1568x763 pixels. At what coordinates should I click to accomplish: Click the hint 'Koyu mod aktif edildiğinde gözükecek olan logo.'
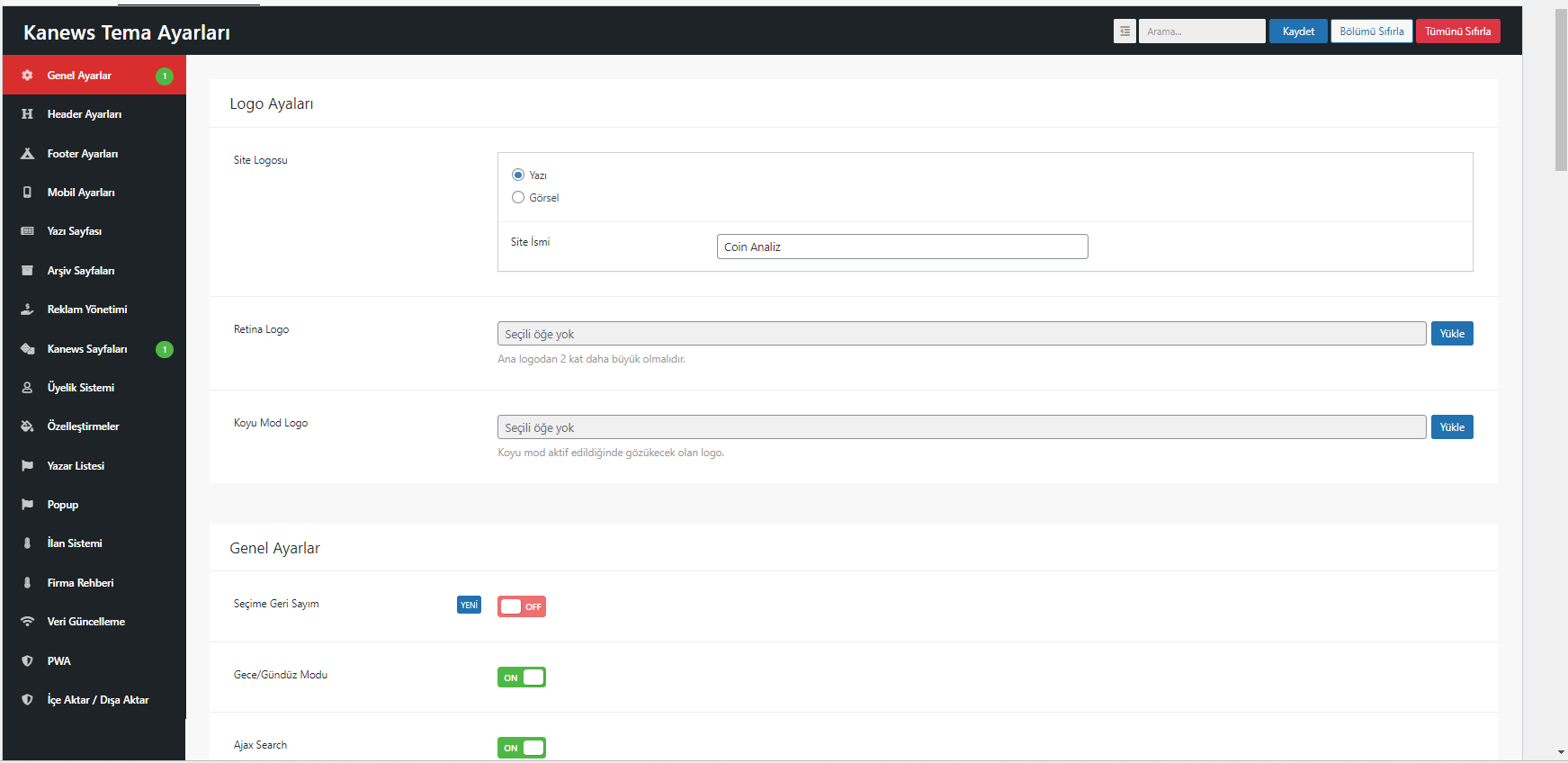611,453
